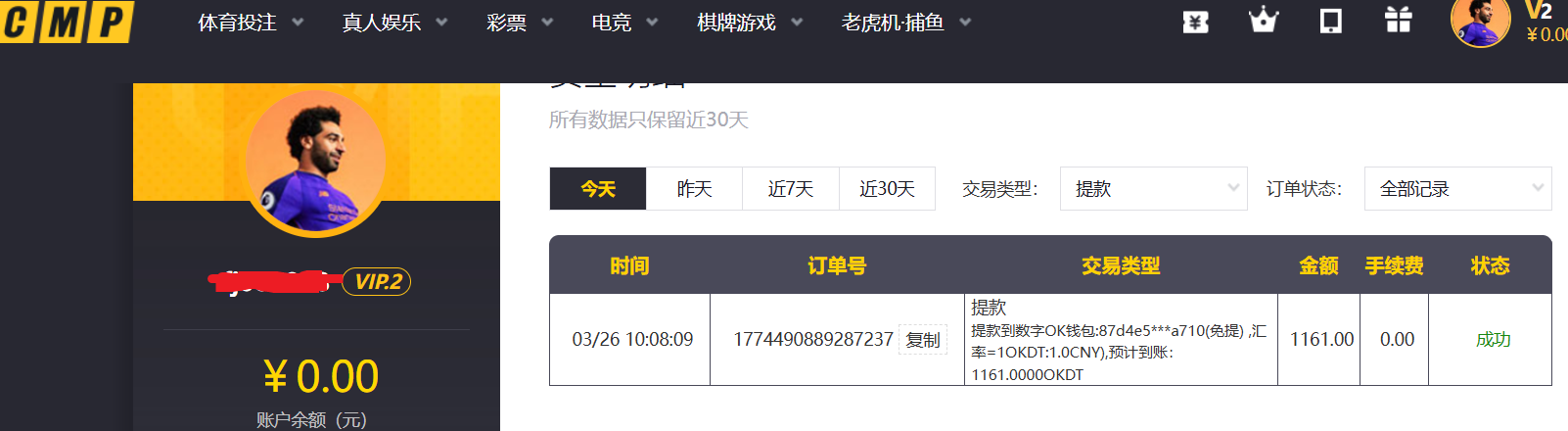Click the large profile avatar picture
Viewport: 1568px width, 431px height.
pos(315,163)
